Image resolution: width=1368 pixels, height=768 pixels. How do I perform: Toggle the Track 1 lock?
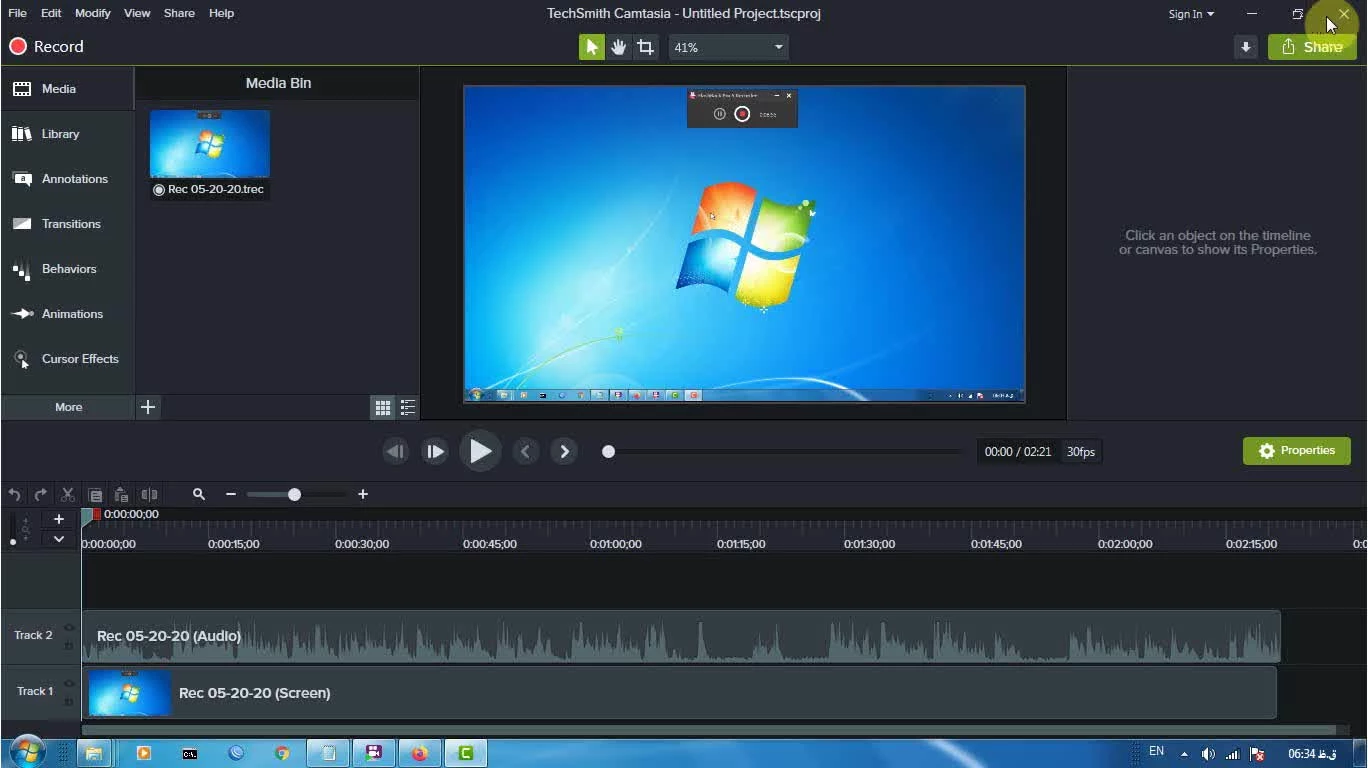click(69, 700)
